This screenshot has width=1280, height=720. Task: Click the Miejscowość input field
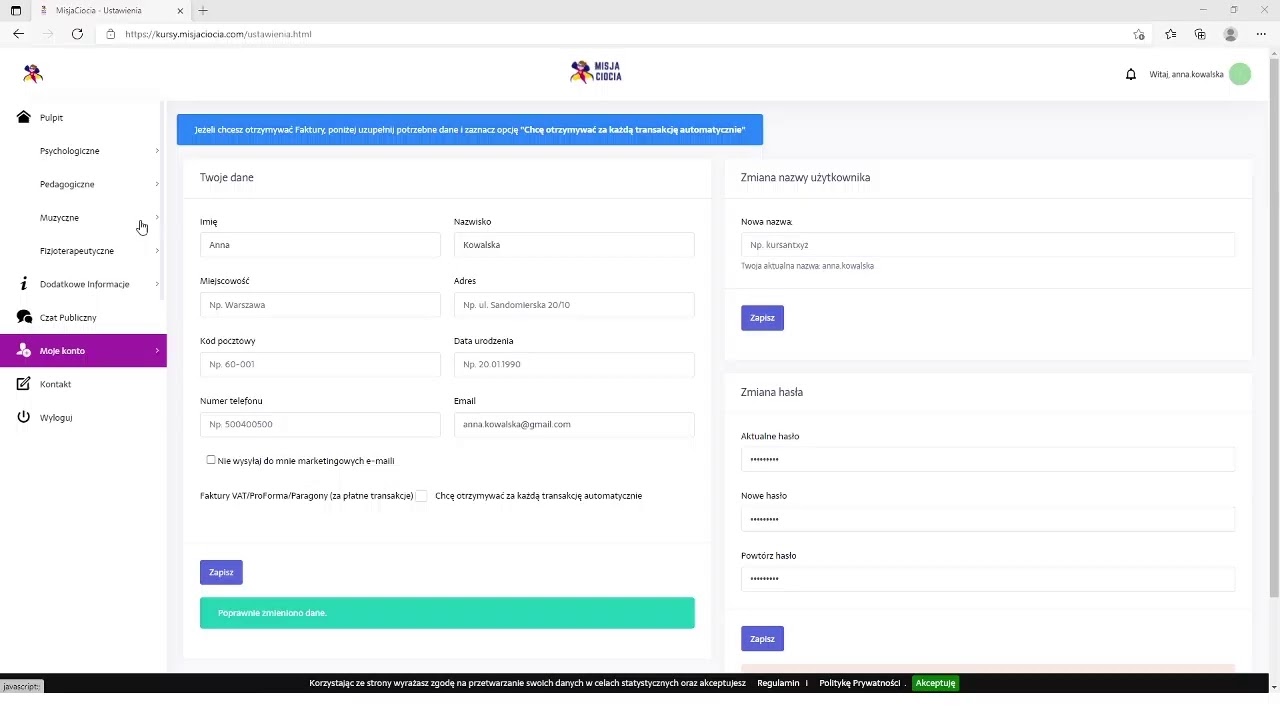320,305
